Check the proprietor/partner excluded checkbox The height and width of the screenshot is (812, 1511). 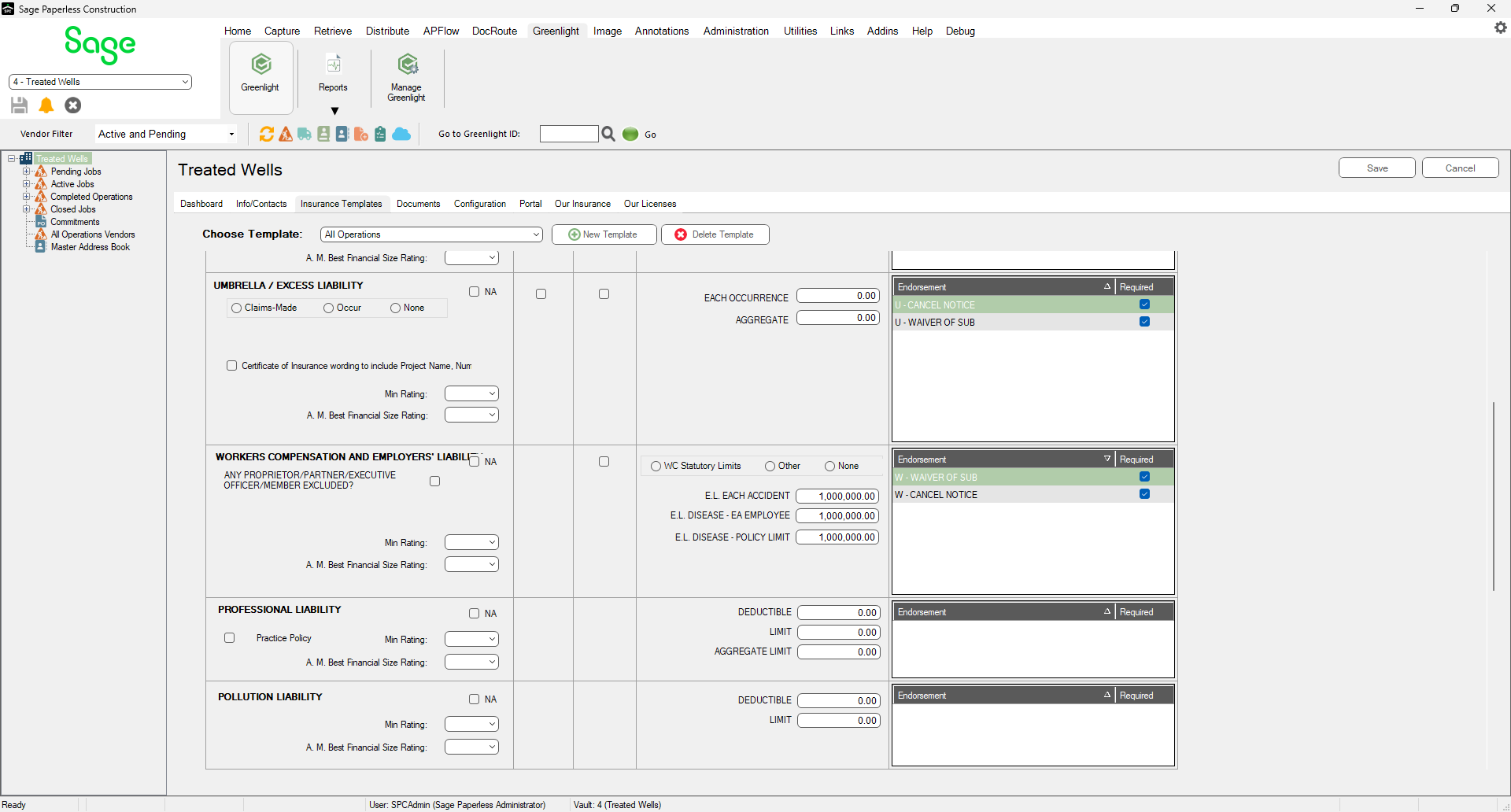tap(435, 482)
